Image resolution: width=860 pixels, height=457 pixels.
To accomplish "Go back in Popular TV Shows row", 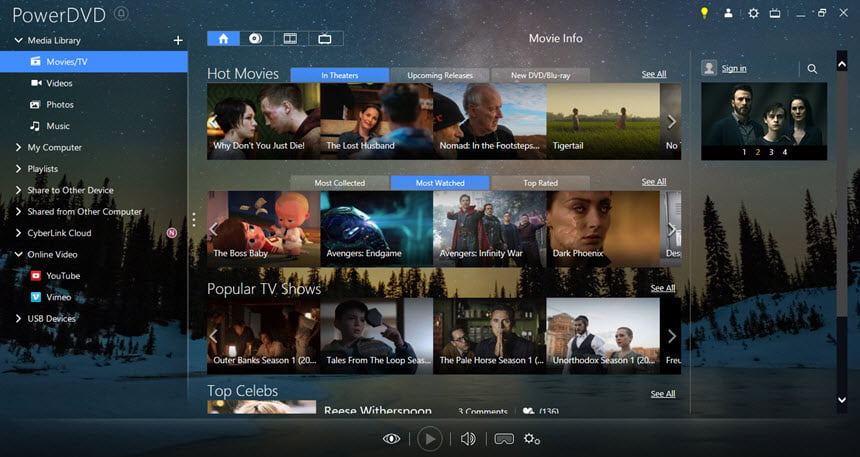I will [x=213, y=336].
